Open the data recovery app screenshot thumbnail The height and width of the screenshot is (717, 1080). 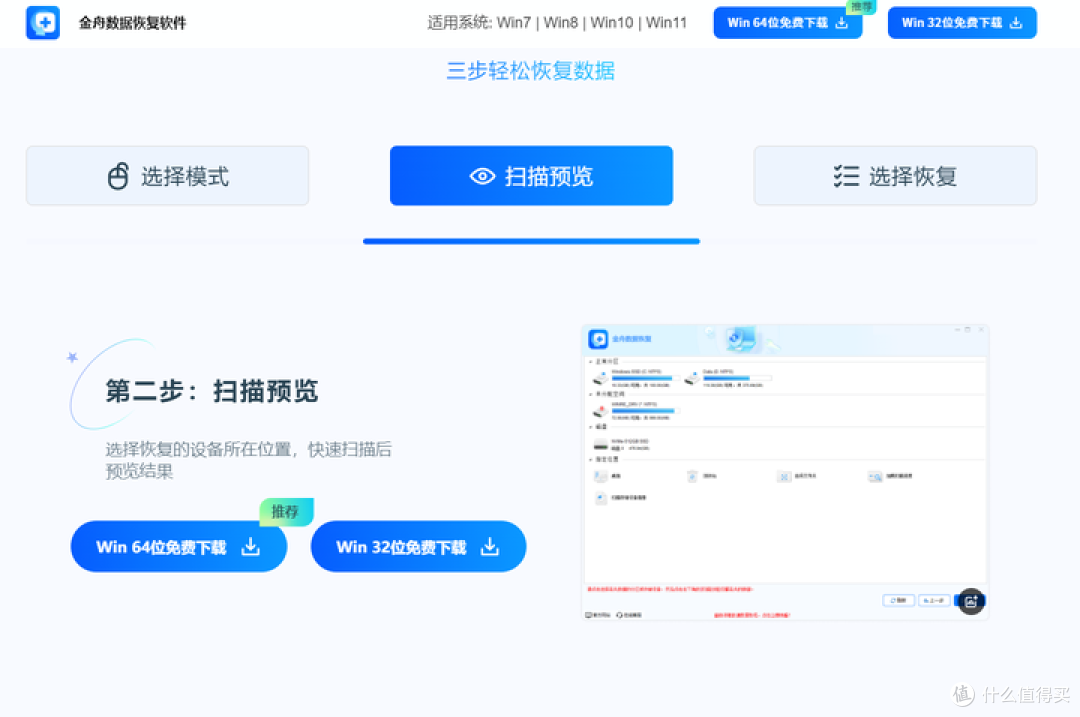785,472
